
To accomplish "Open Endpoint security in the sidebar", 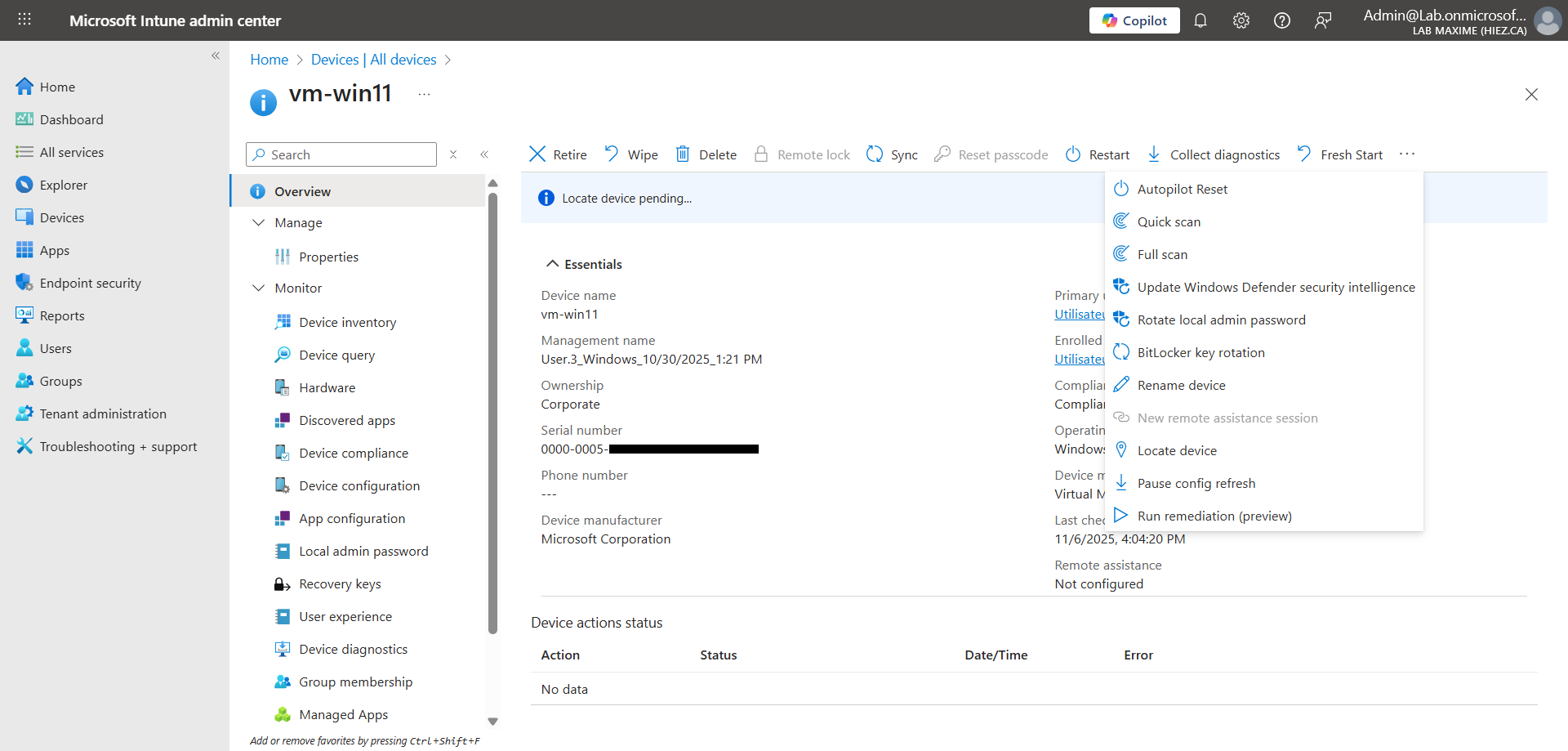I will tap(90, 283).
